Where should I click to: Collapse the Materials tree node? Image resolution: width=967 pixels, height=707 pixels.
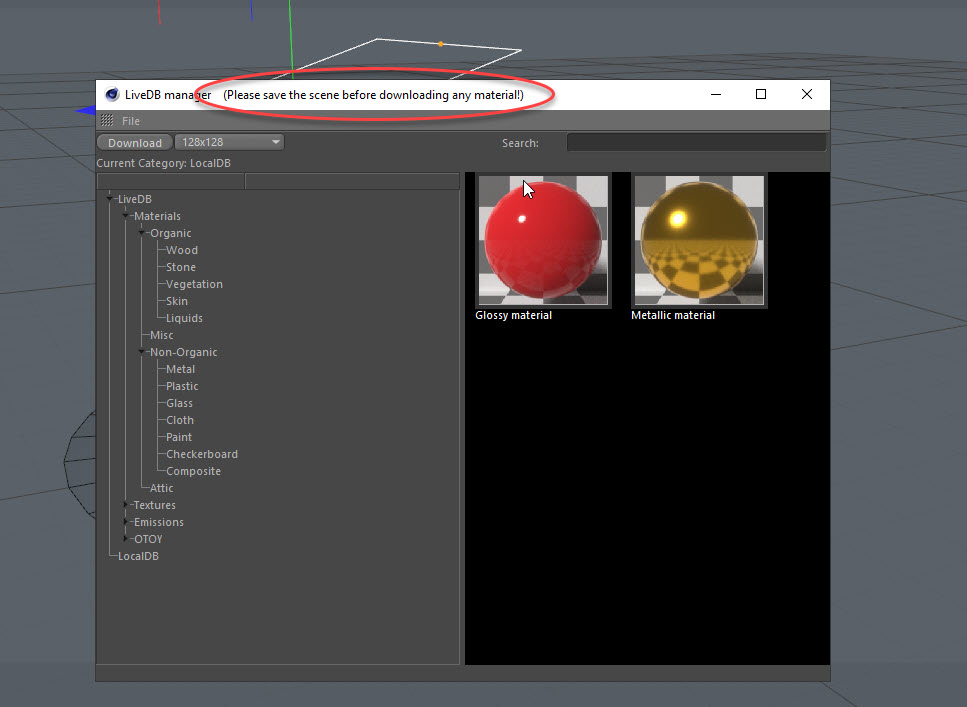(x=126, y=216)
